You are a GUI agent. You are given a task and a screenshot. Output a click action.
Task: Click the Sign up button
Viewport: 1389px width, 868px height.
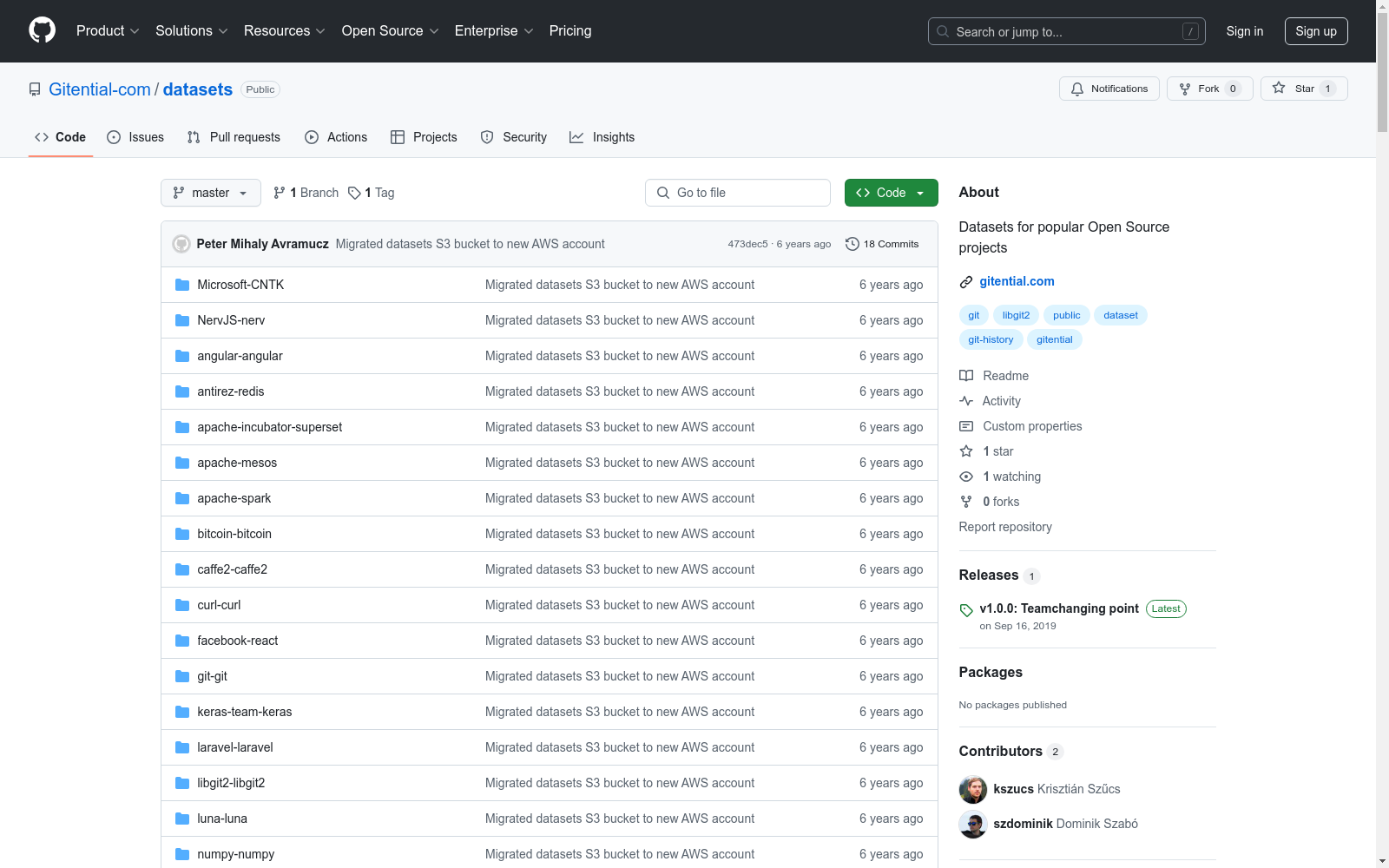pyautogui.click(x=1316, y=31)
